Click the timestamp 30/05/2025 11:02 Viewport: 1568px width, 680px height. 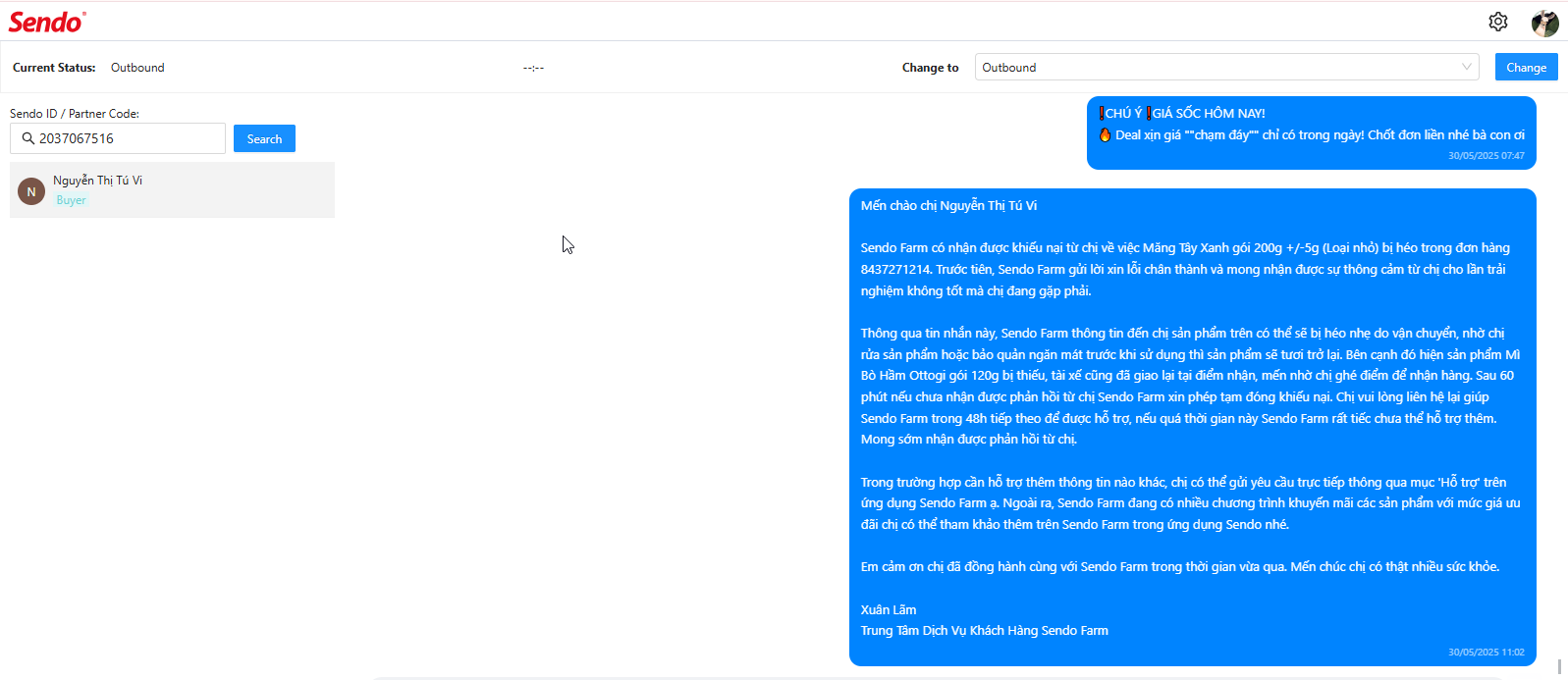1486,653
